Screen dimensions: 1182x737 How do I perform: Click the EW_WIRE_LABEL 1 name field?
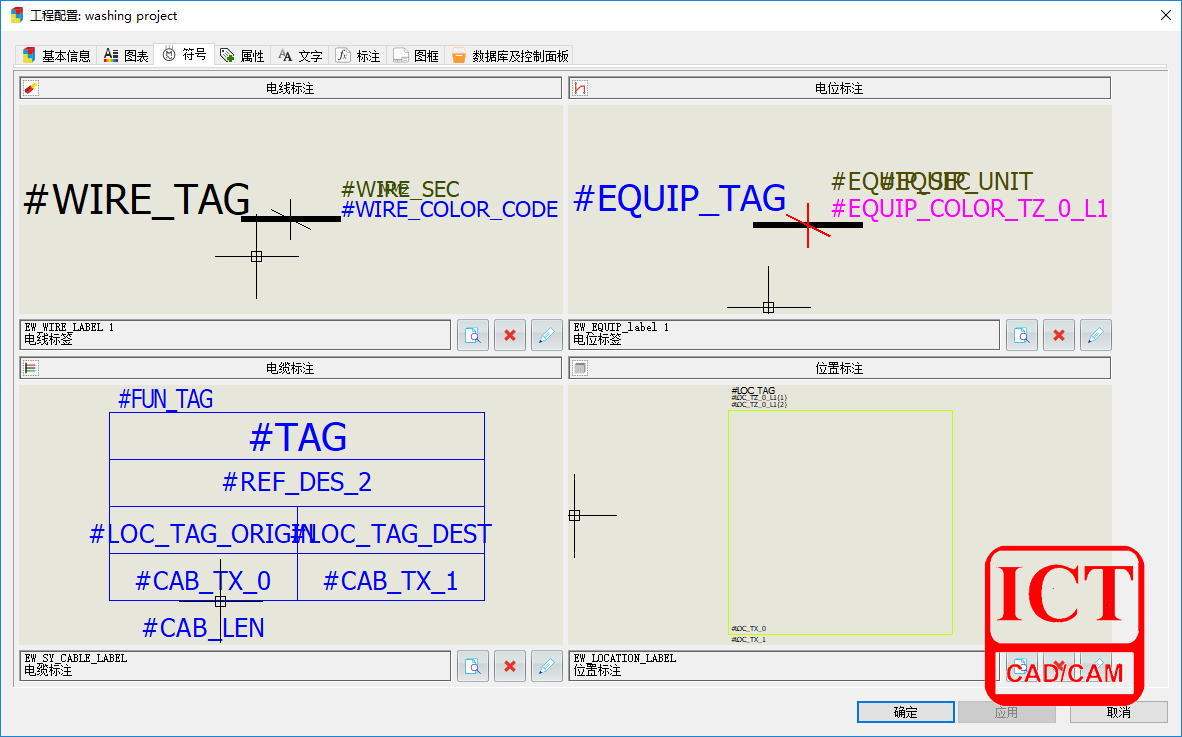[235, 334]
